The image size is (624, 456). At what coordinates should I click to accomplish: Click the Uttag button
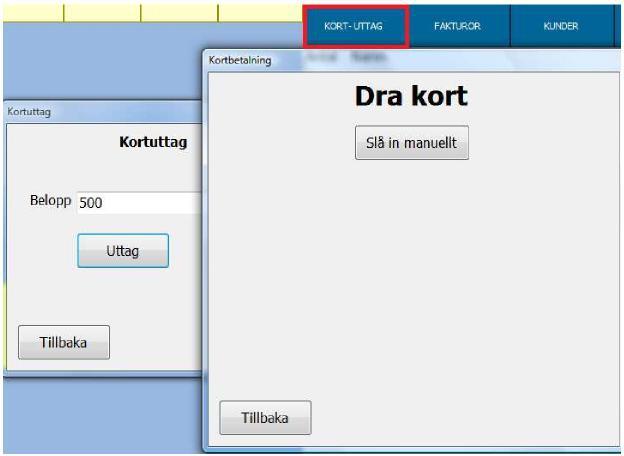tap(123, 251)
